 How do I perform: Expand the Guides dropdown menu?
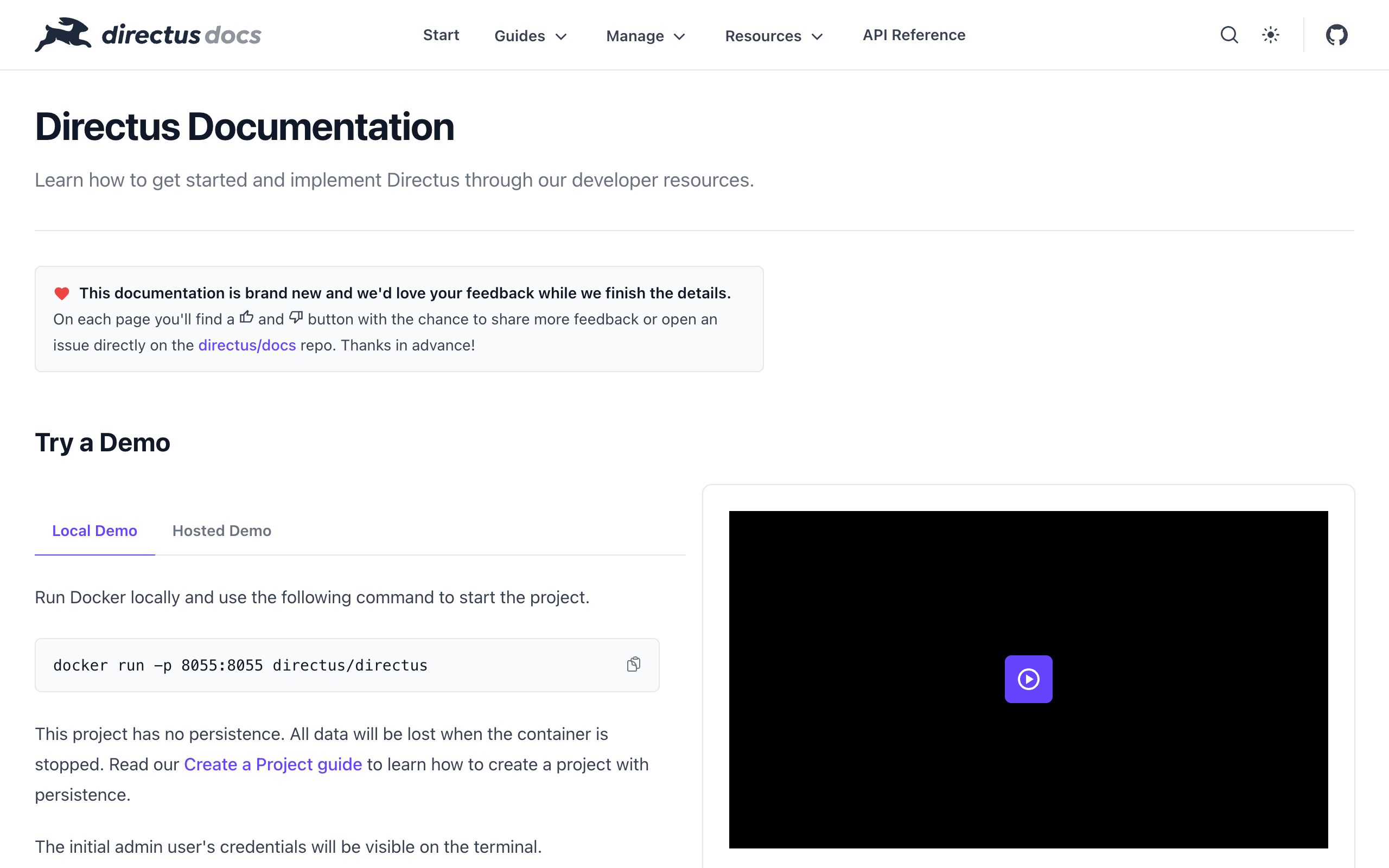(530, 36)
